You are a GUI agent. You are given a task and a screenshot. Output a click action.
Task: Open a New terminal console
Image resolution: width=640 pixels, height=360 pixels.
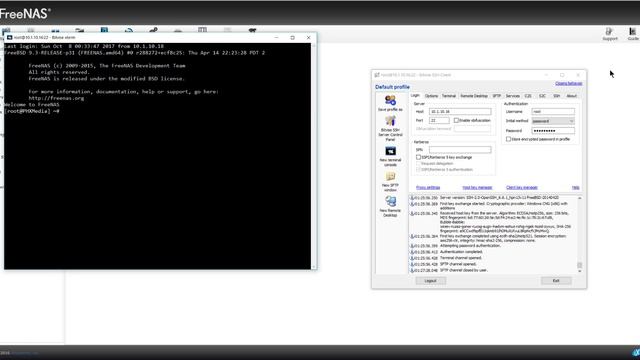coord(390,151)
